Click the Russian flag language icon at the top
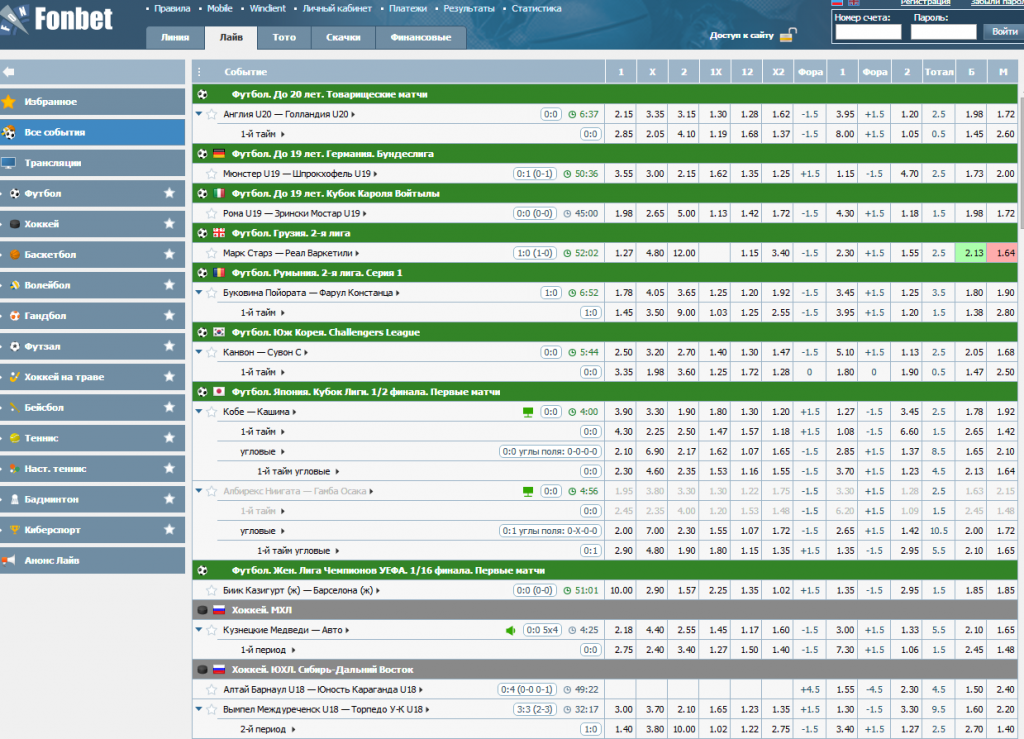The image size is (1024, 739). pyautogui.click(x=837, y=3)
